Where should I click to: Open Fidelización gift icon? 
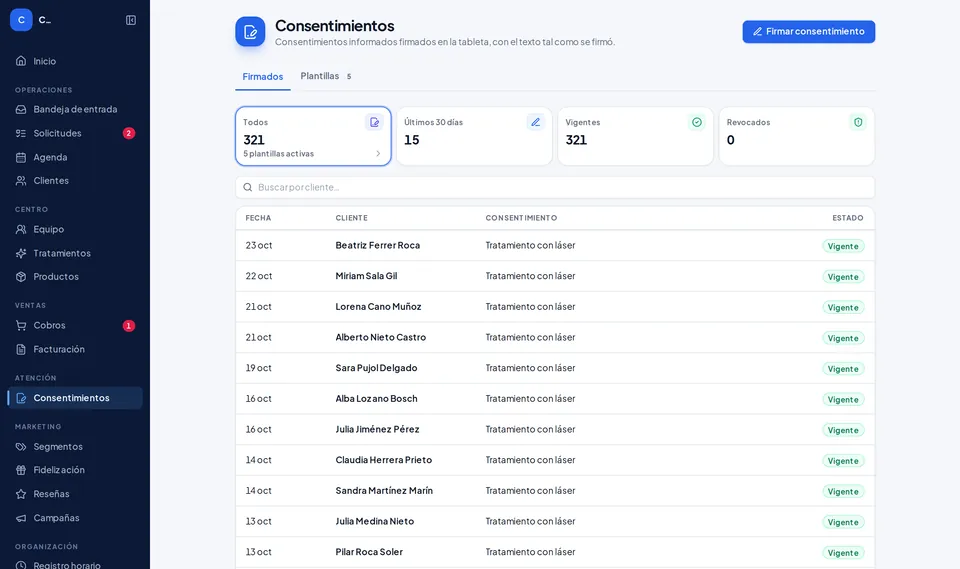(x=21, y=470)
